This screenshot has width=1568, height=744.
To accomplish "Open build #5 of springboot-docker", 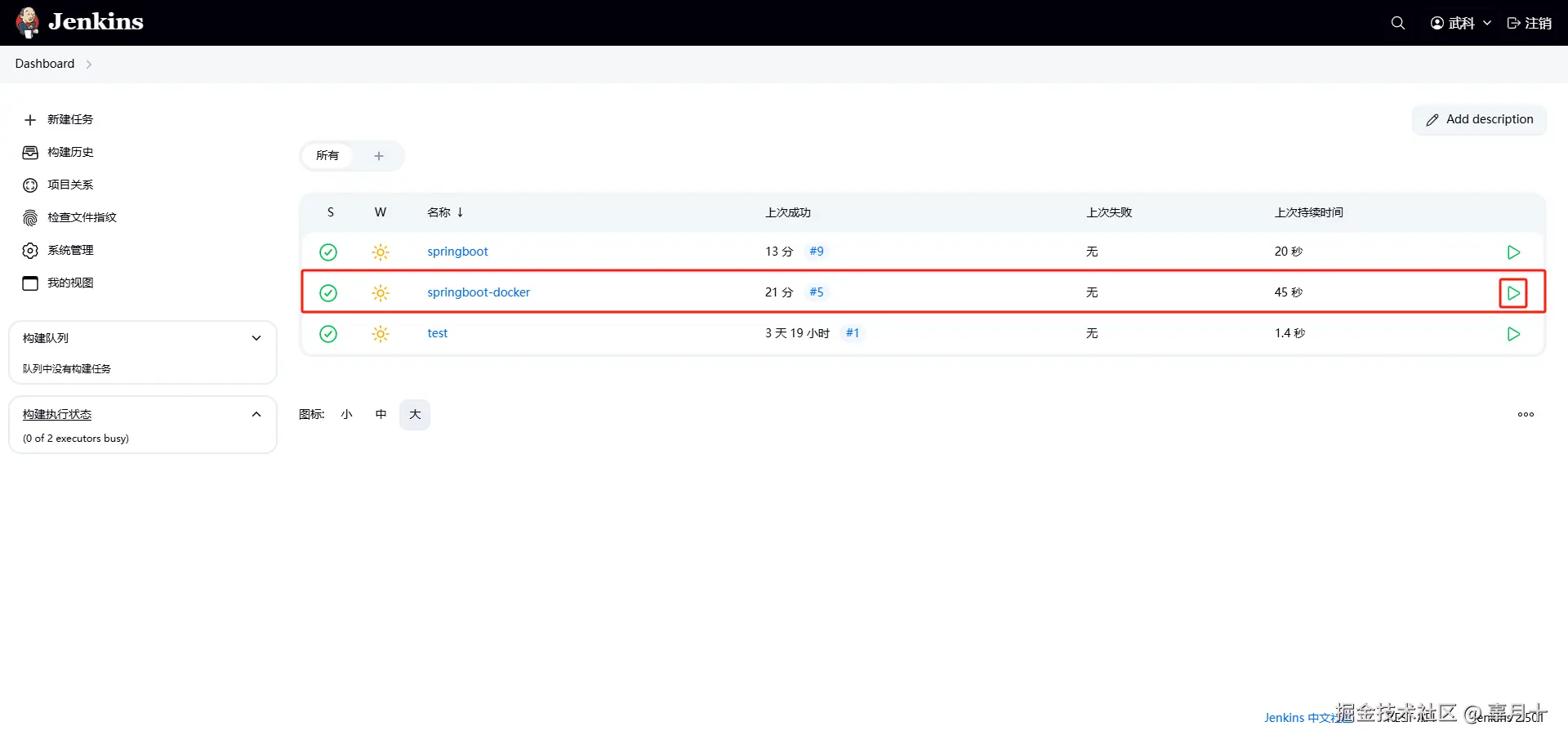I will tap(817, 292).
